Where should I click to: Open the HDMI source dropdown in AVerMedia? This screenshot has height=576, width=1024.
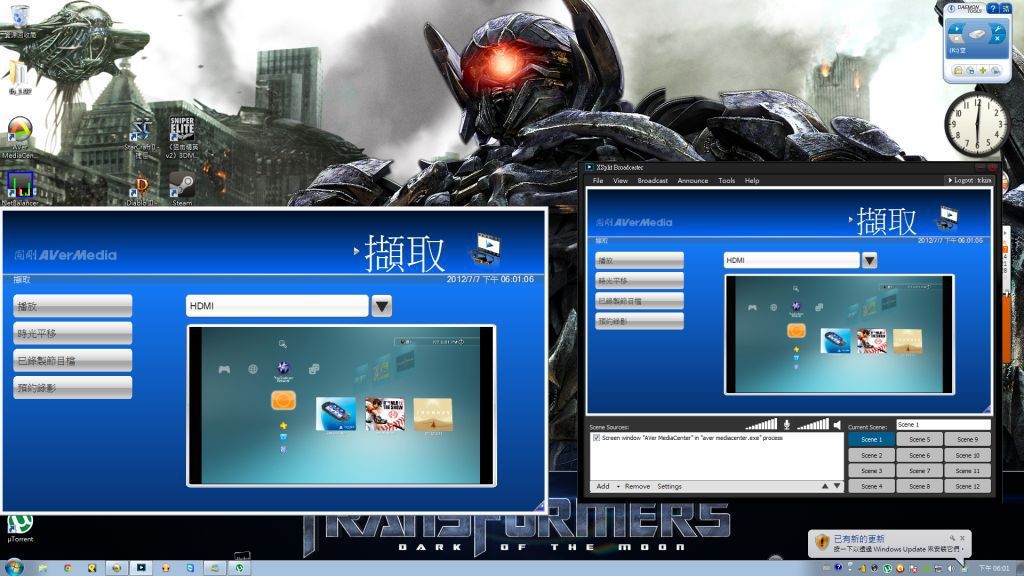point(381,306)
